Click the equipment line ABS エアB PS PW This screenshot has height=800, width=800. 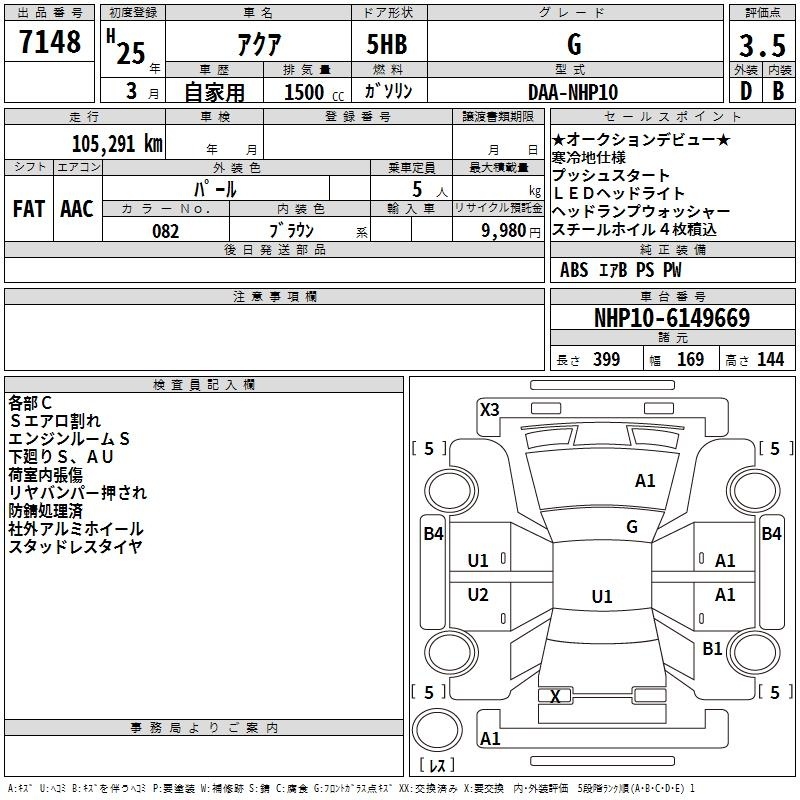click(620, 270)
